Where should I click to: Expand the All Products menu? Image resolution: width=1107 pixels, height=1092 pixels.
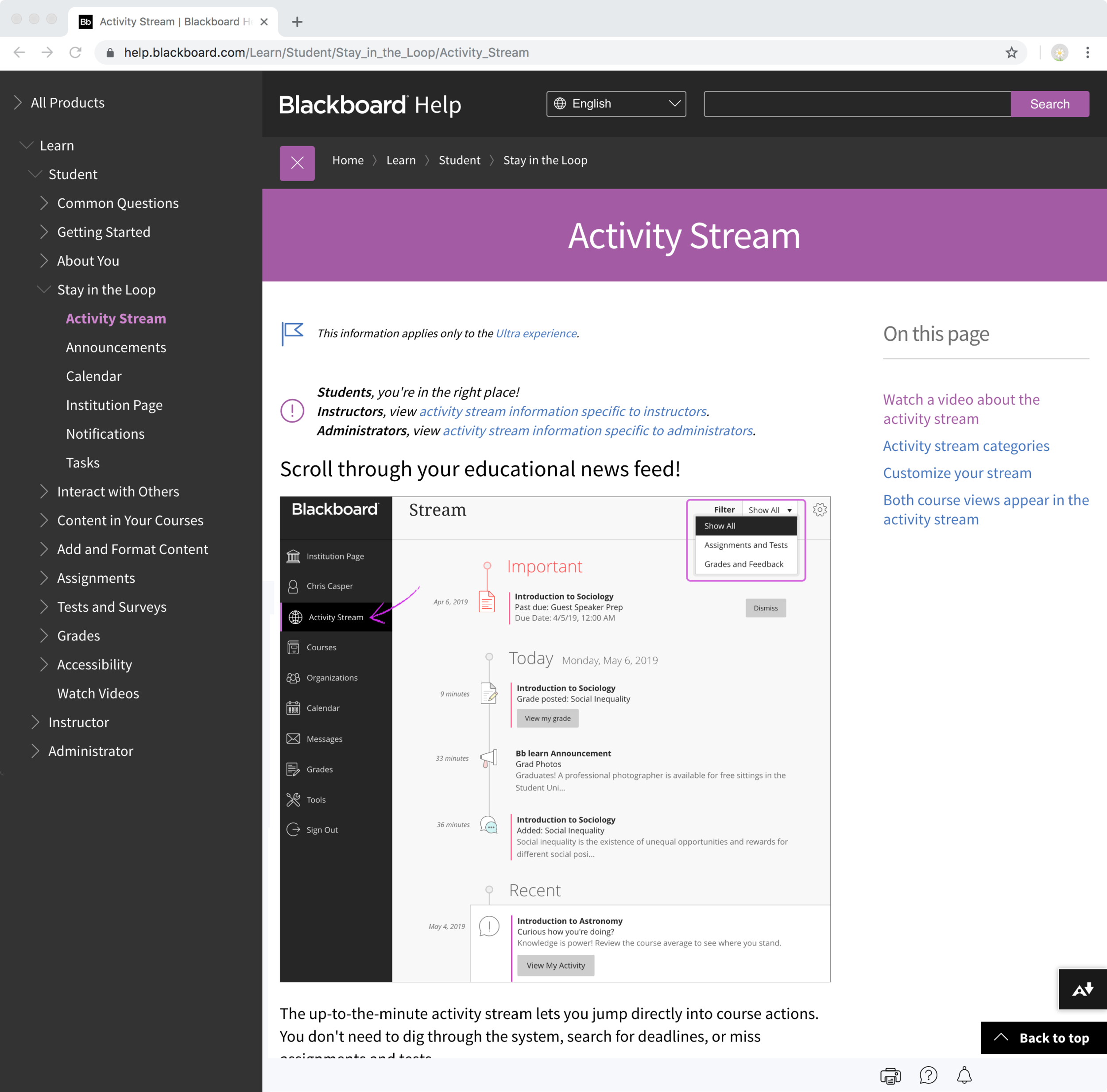[x=18, y=103]
